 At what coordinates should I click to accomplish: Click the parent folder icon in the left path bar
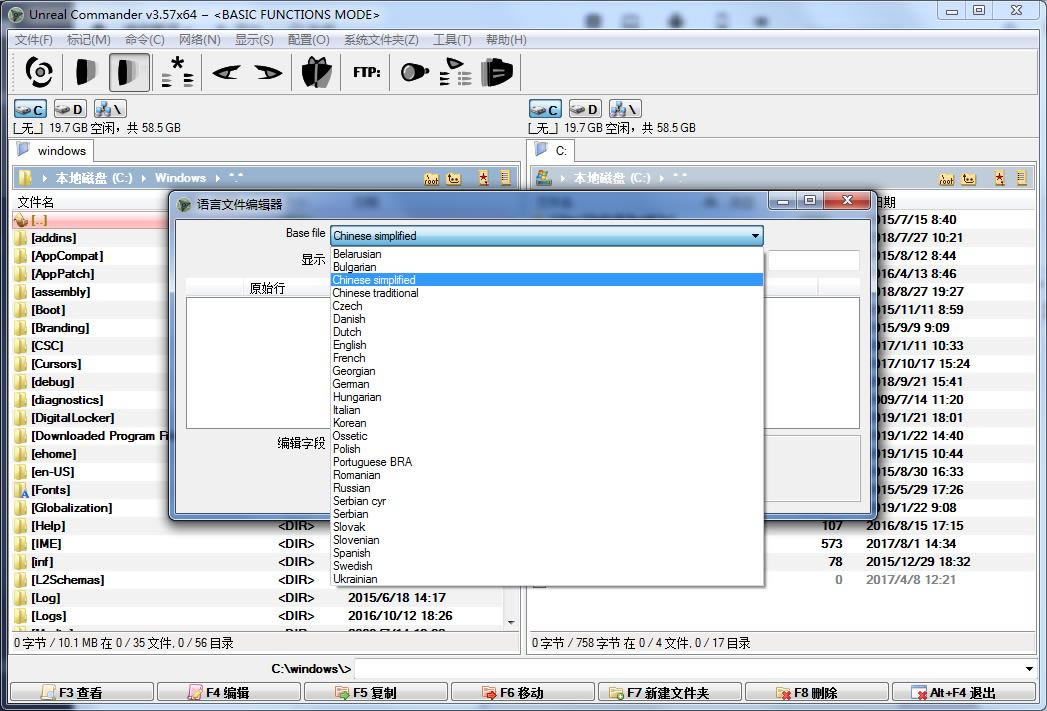(454, 178)
